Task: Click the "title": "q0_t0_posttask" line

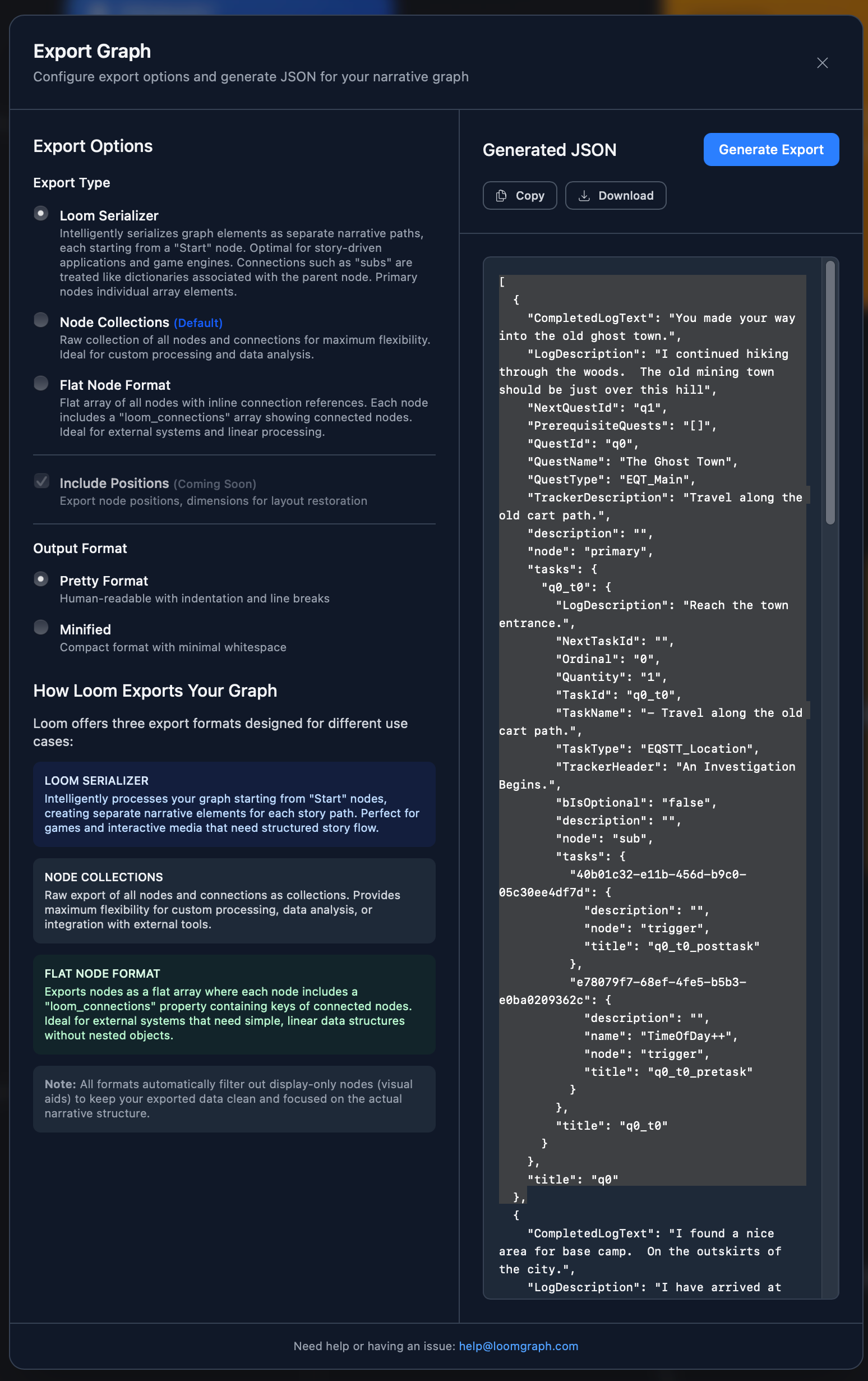Action: tap(671, 946)
